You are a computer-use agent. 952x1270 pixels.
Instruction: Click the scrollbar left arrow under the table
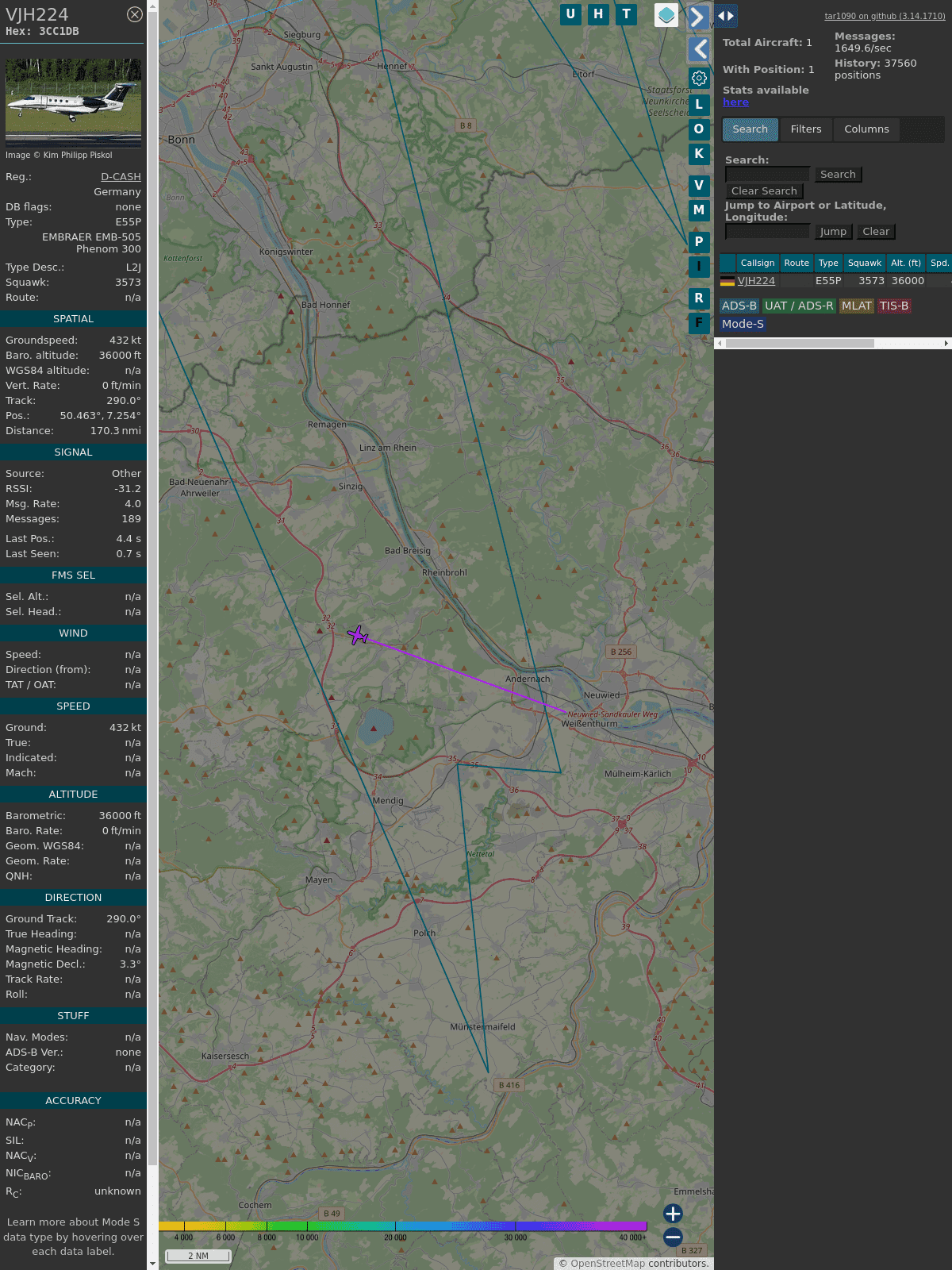720,344
